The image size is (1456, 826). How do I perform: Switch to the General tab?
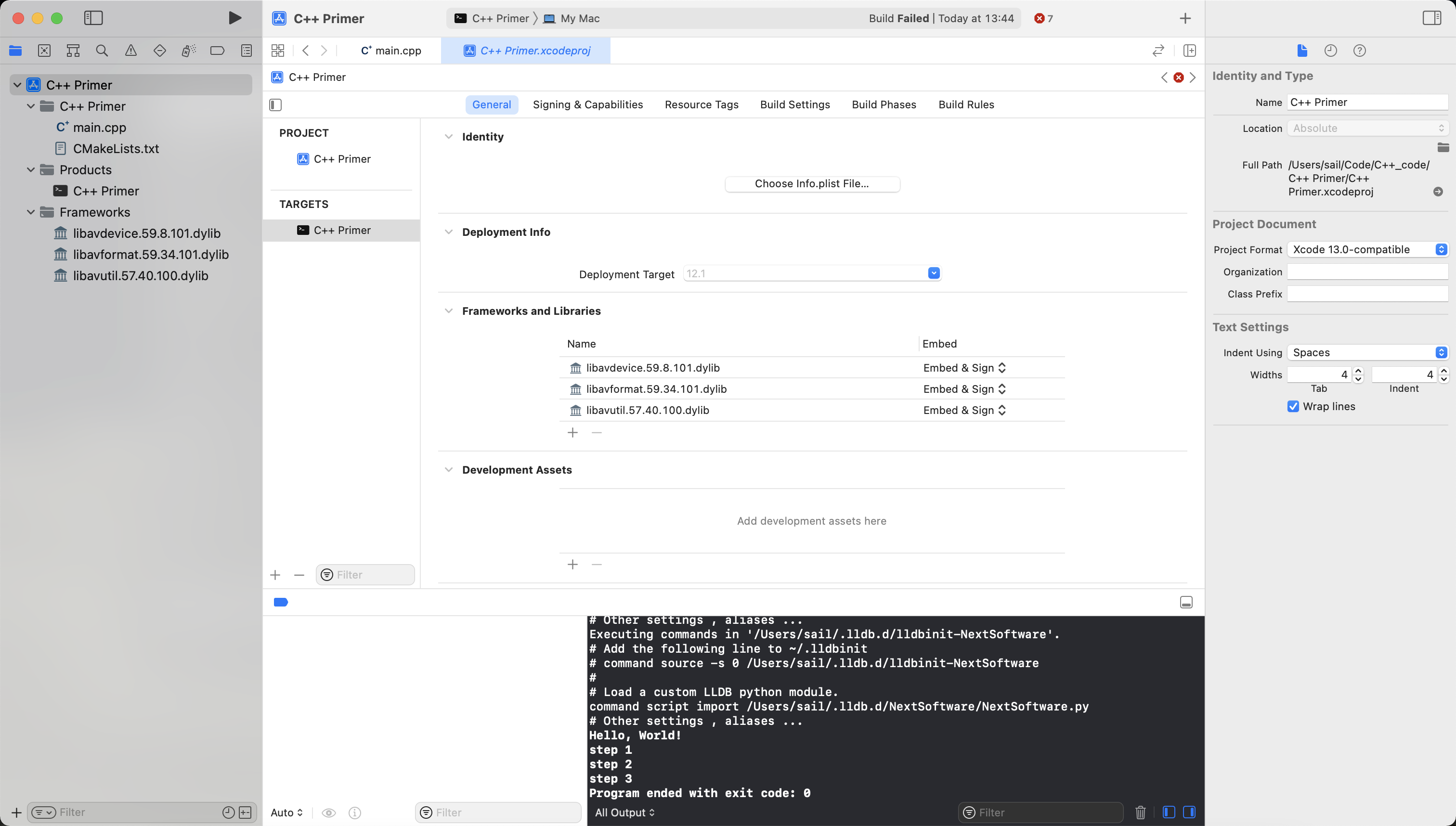pyautogui.click(x=492, y=104)
